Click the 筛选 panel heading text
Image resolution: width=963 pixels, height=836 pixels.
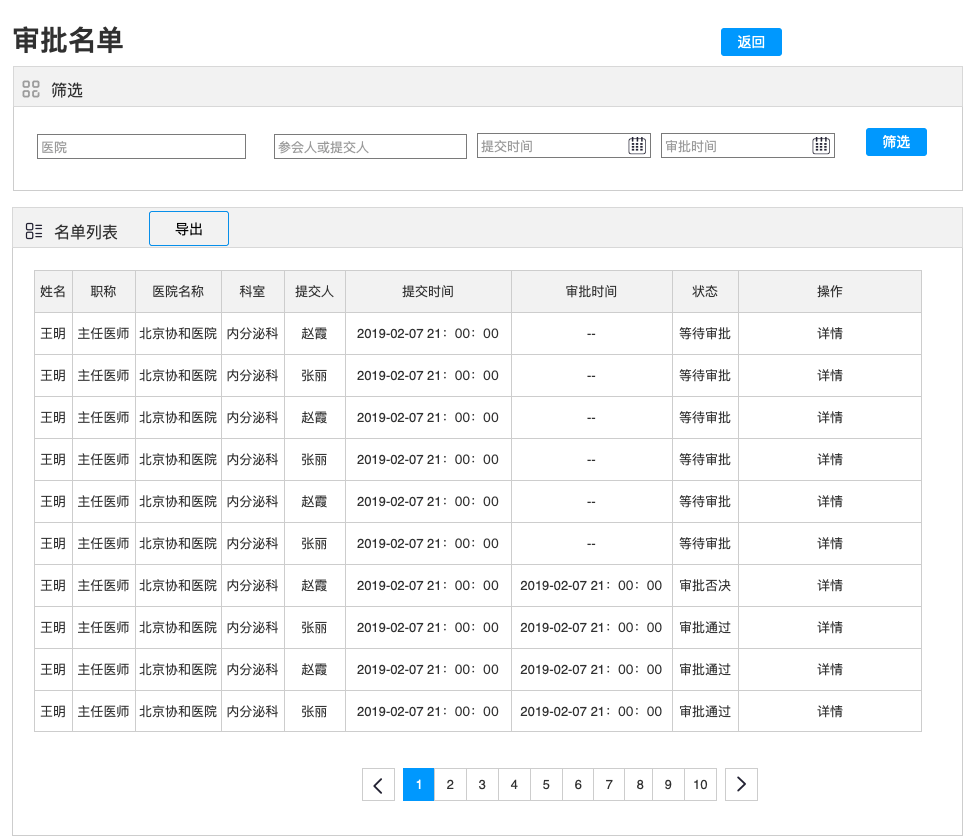[x=67, y=90]
